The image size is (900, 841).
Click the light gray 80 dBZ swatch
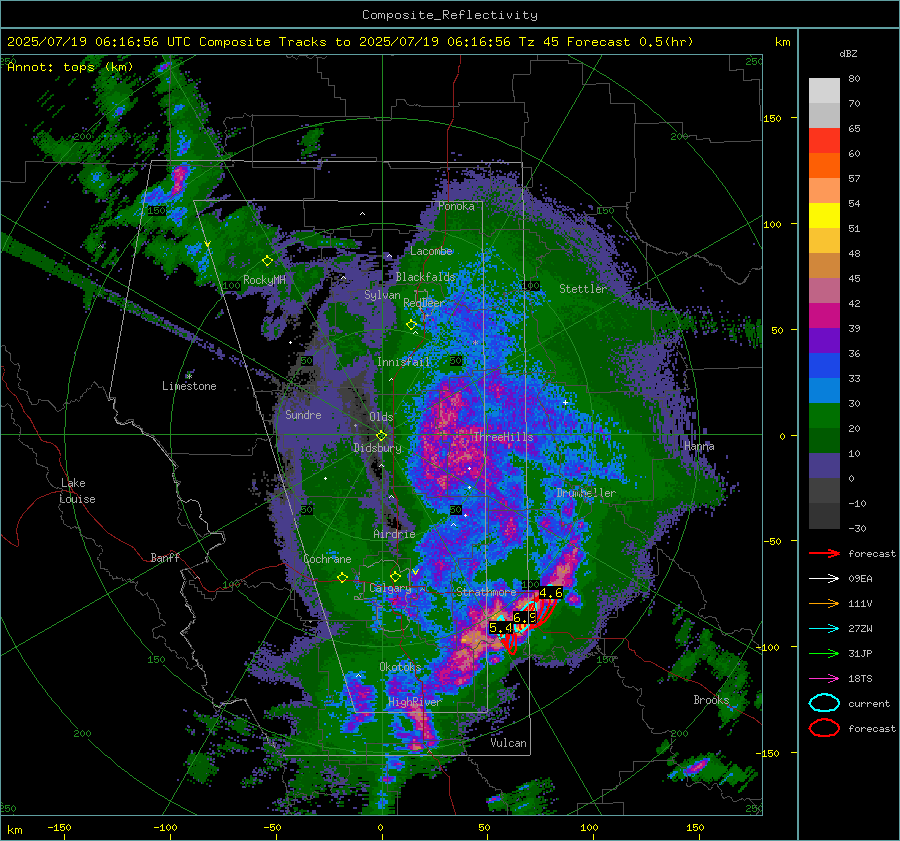824,91
